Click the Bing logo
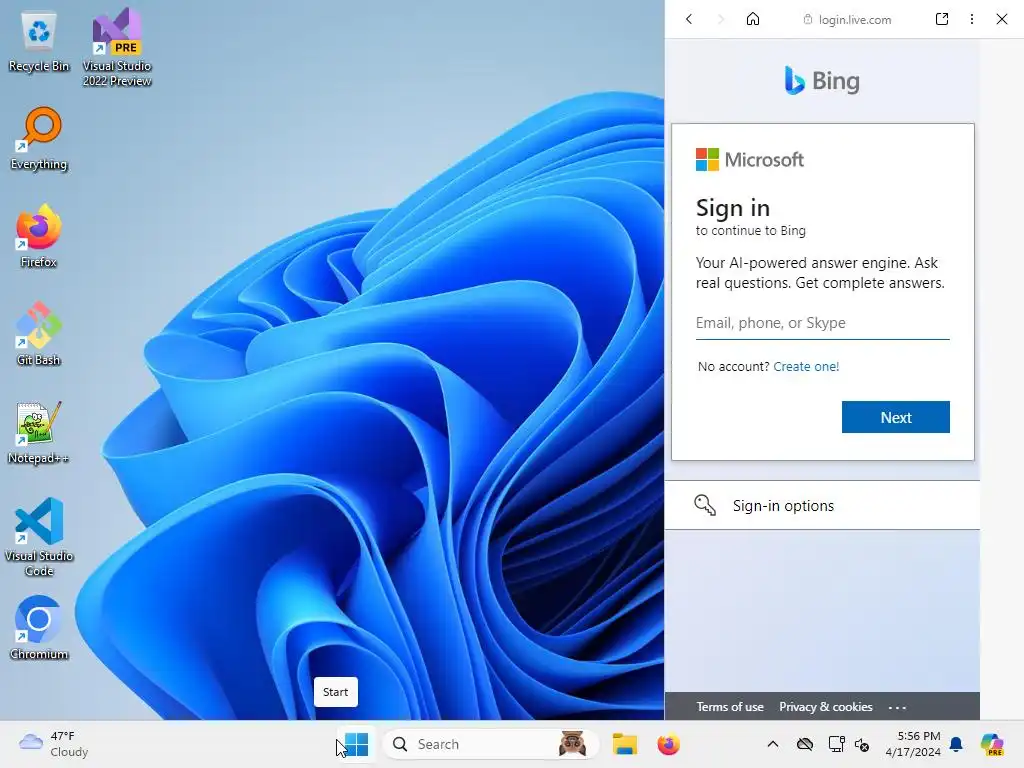The width and height of the screenshot is (1024, 768). (x=822, y=81)
